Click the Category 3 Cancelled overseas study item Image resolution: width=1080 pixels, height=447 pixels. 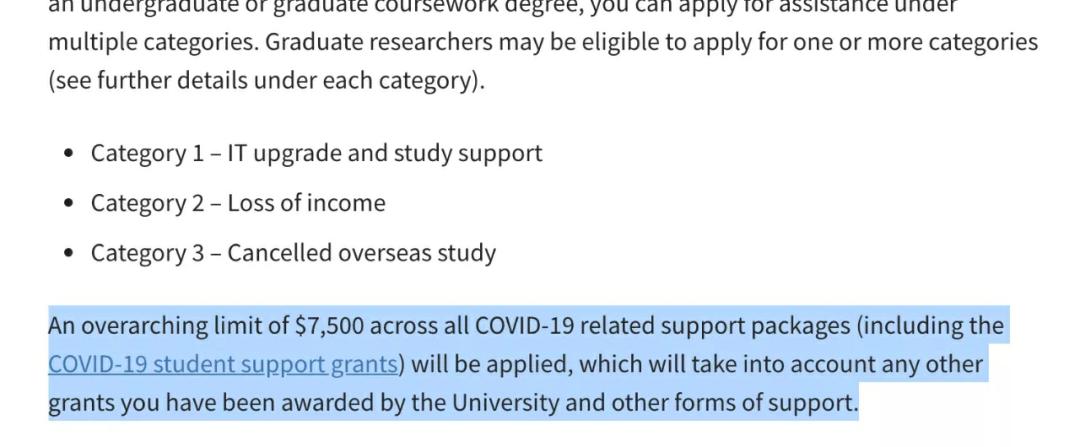point(292,253)
